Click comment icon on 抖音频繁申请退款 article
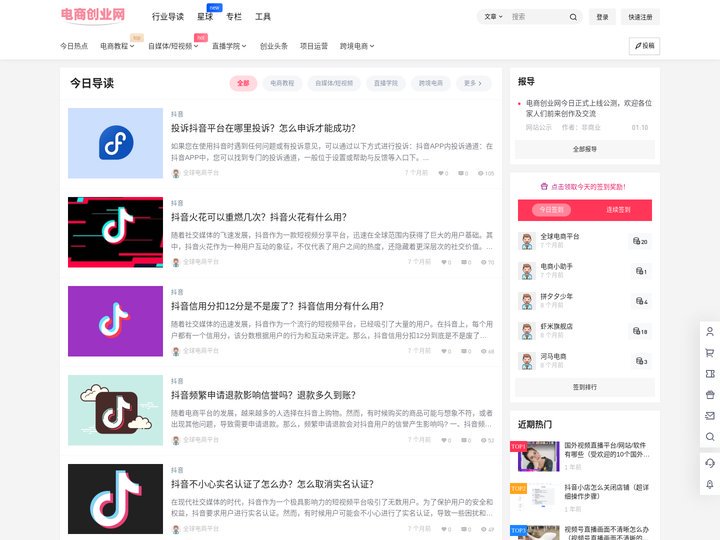Screen dimensions: 720x540 click(x=464, y=440)
